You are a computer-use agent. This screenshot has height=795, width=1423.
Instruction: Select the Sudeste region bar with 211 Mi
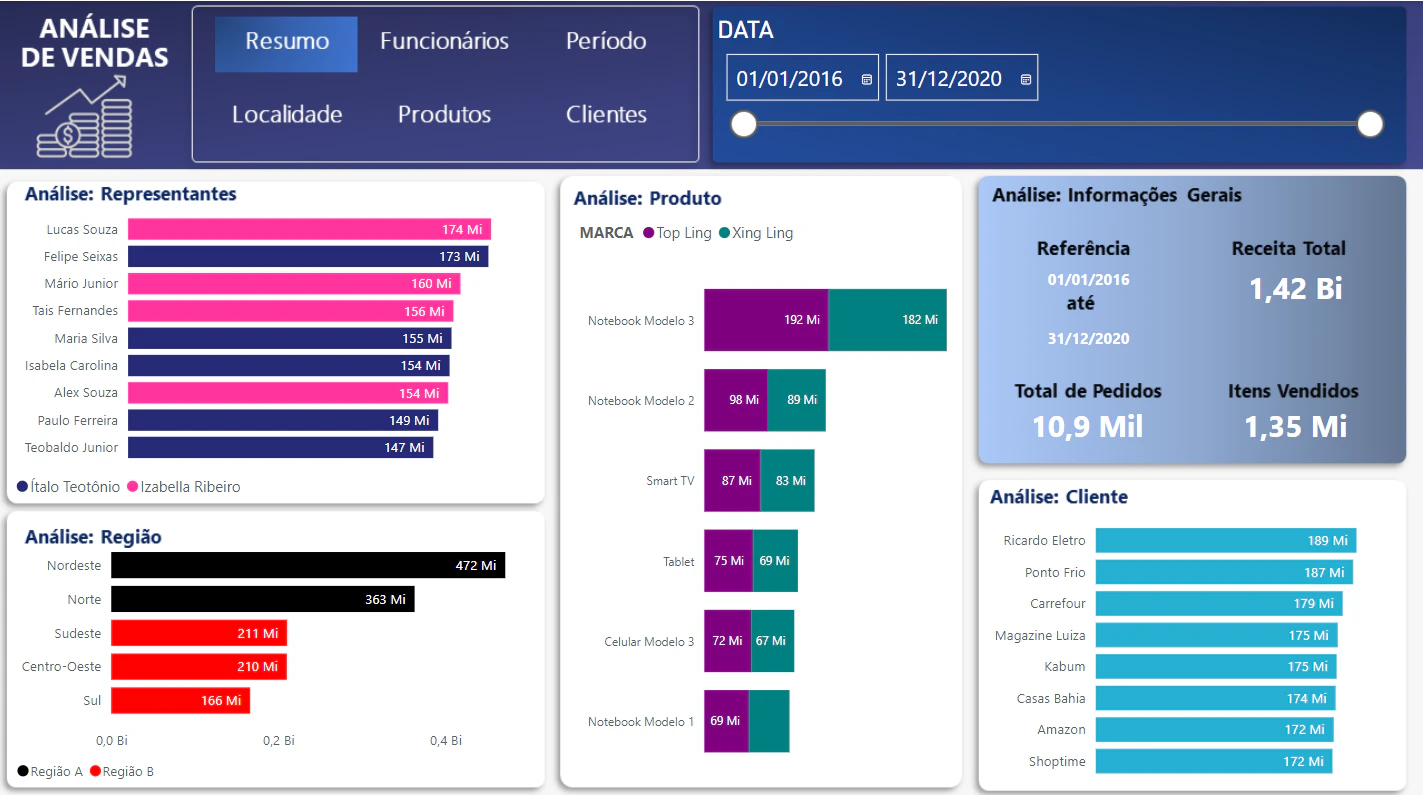coord(199,633)
